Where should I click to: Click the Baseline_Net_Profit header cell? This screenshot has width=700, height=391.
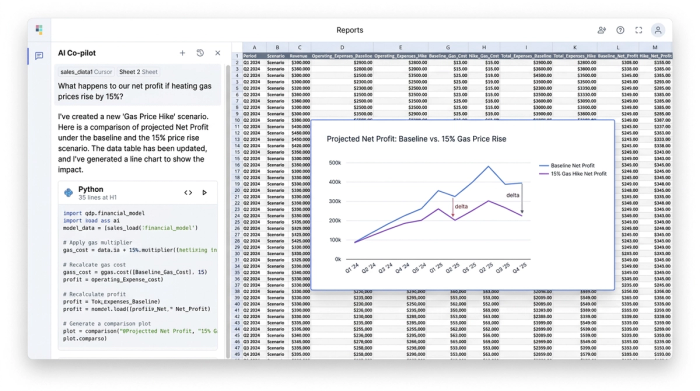618,56
